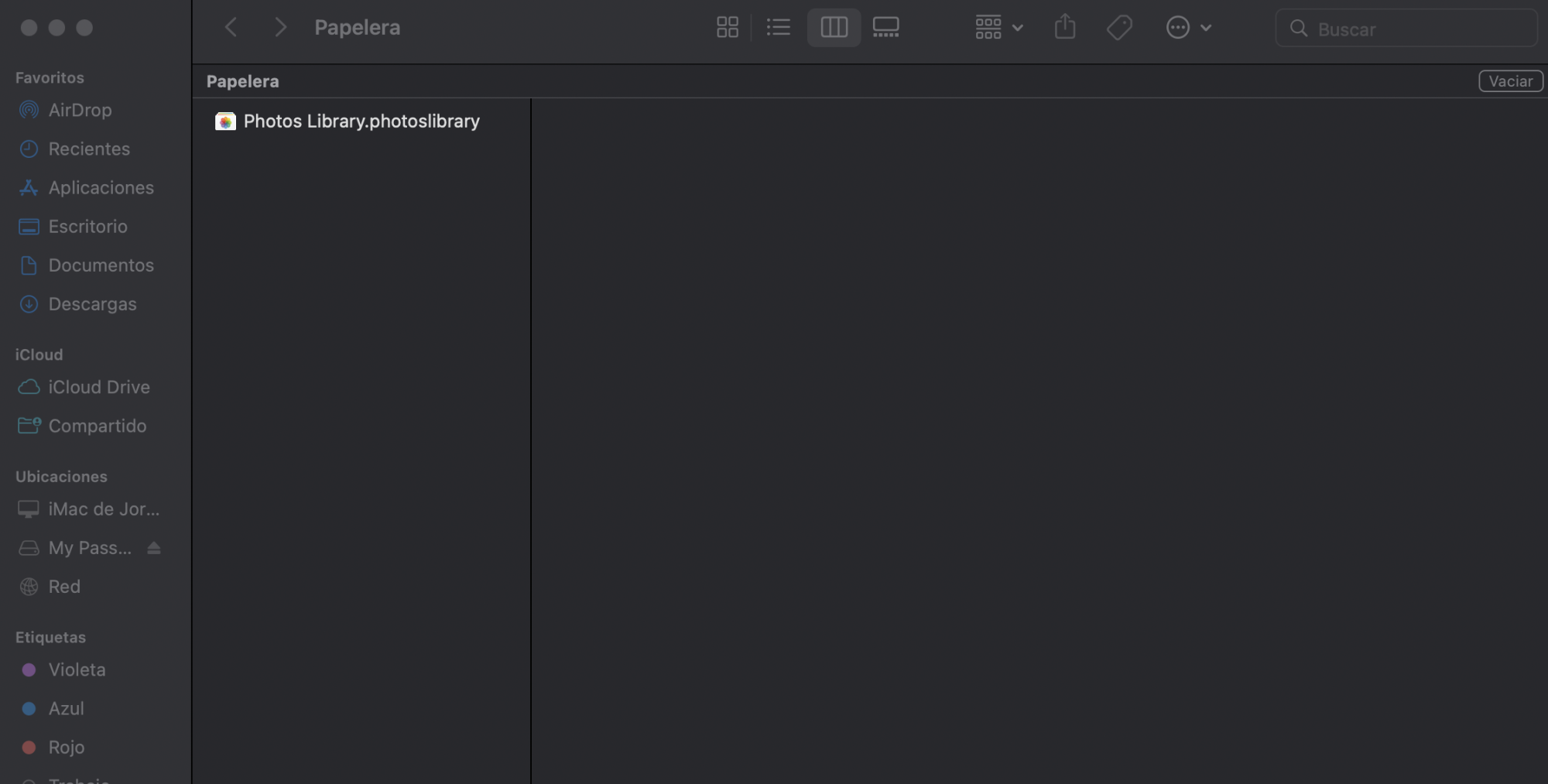Open My Pass... external drive

tap(89, 547)
